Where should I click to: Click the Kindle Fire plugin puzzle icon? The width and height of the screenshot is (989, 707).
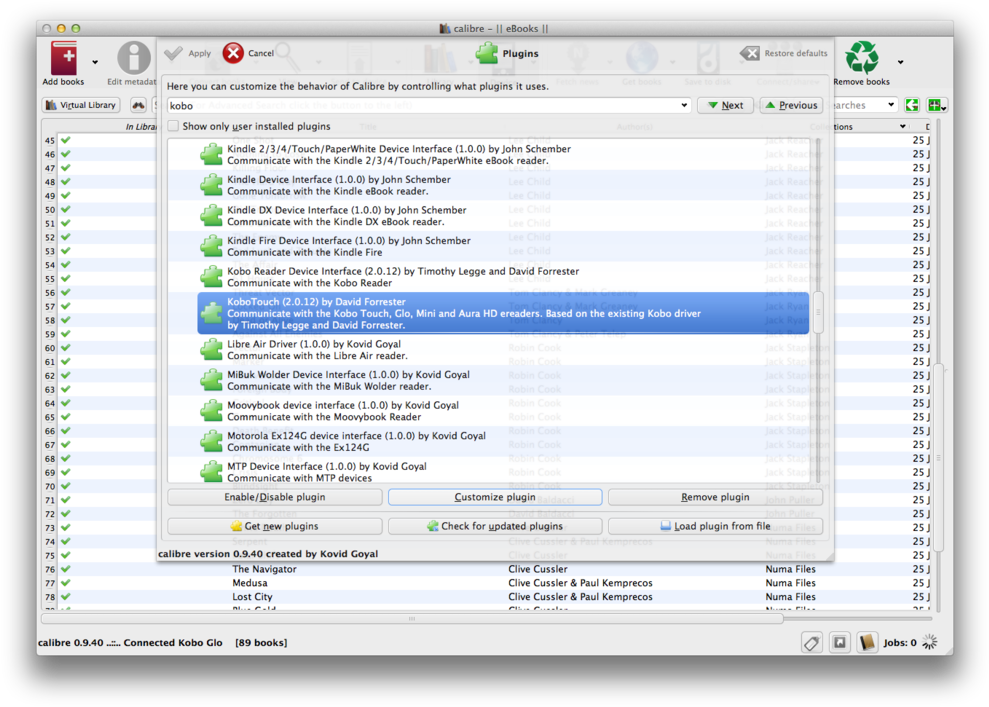coord(211,247)
